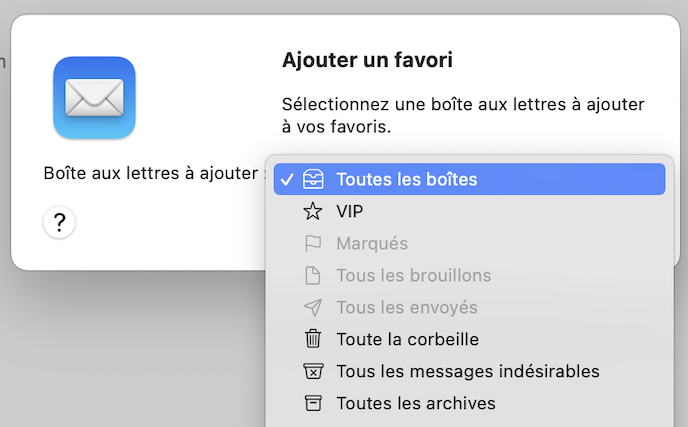Click the trash can icon

pos(313,340)
